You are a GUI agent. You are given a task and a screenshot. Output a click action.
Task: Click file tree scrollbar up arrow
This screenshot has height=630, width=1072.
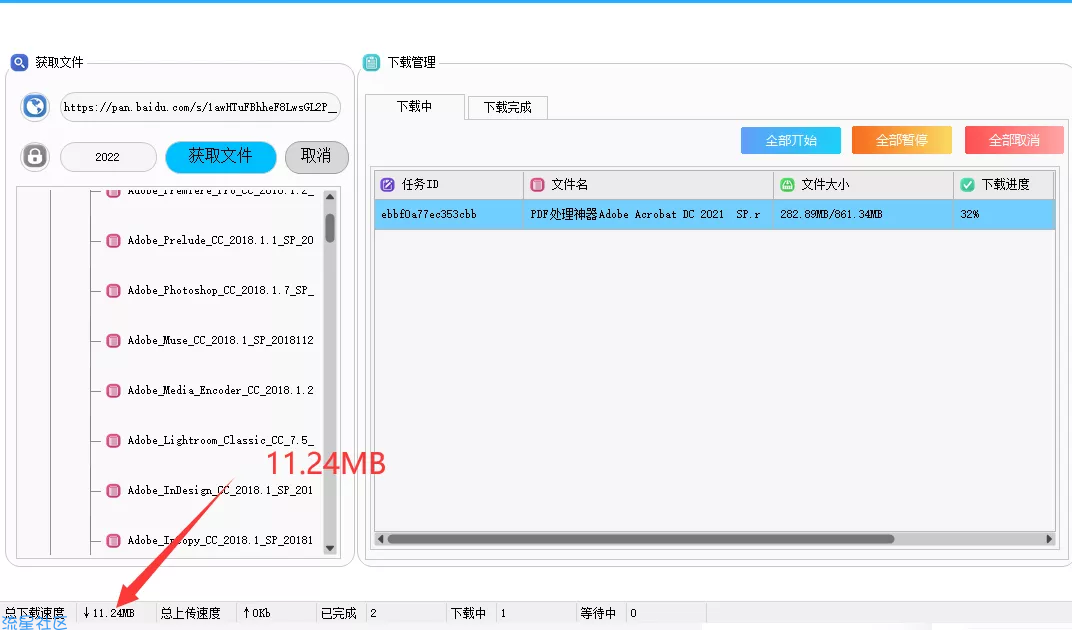click(x=330, y=197)
